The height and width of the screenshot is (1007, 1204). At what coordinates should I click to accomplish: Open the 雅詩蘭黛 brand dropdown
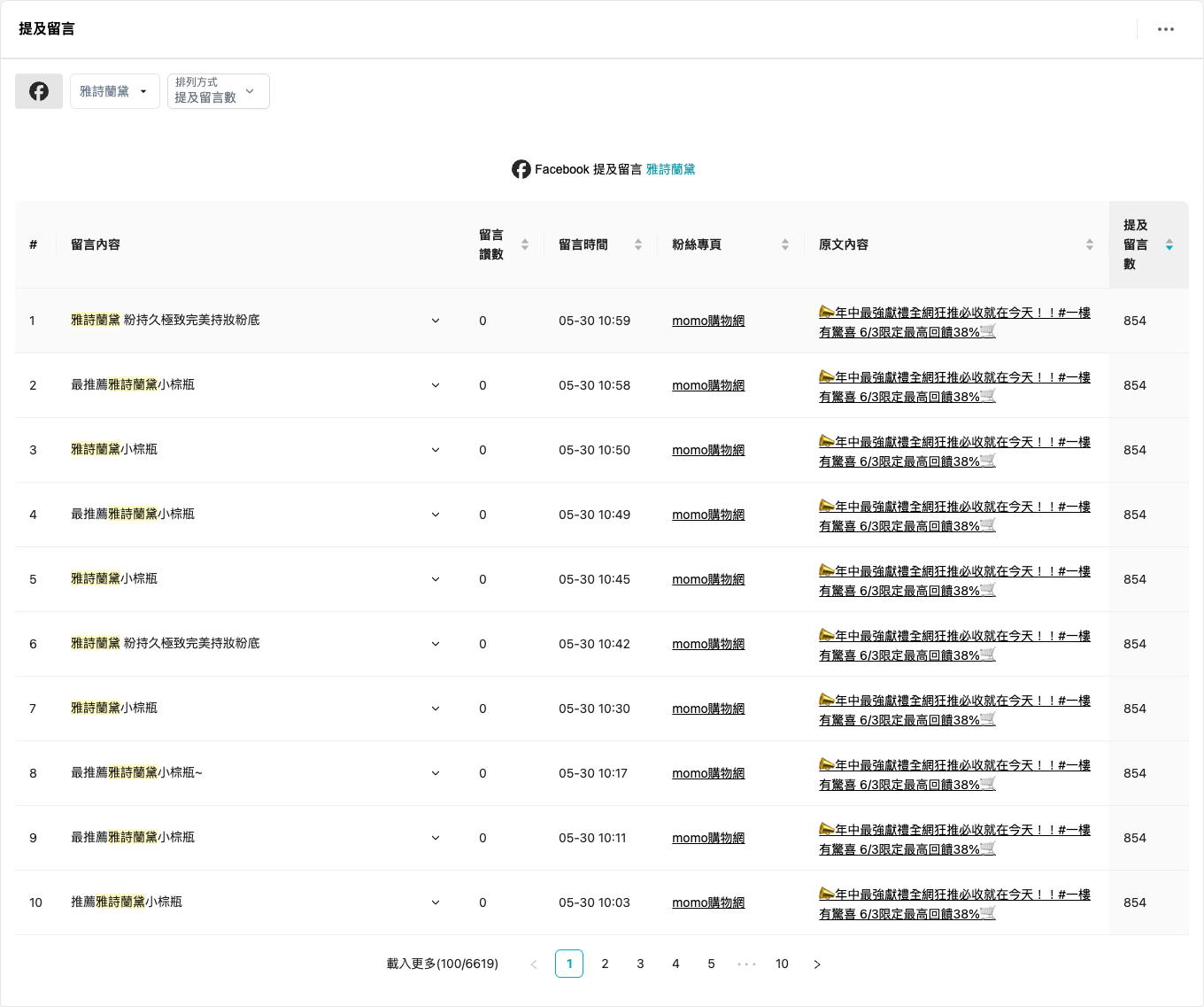(x=115, y=91)
